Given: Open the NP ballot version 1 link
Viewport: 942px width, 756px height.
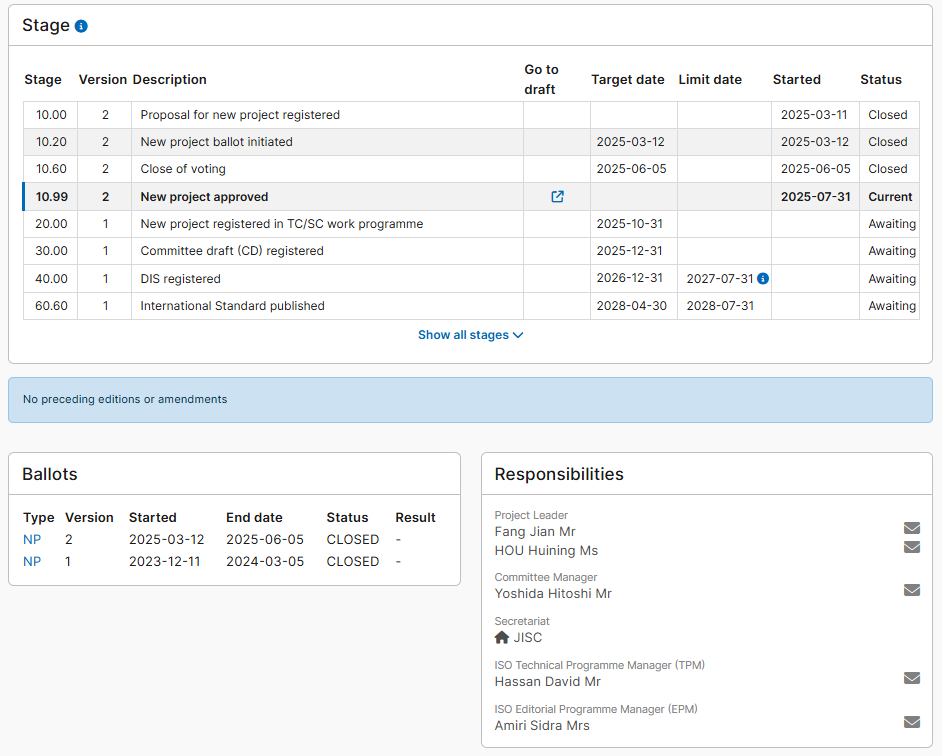Looking at the screenshot, I should coord(32,561).
